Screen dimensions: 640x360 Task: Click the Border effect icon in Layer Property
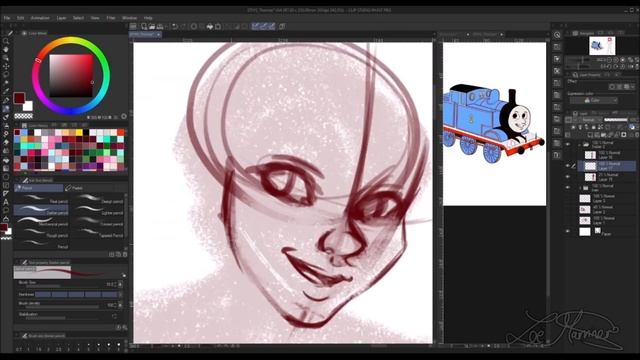pos(612,87)
